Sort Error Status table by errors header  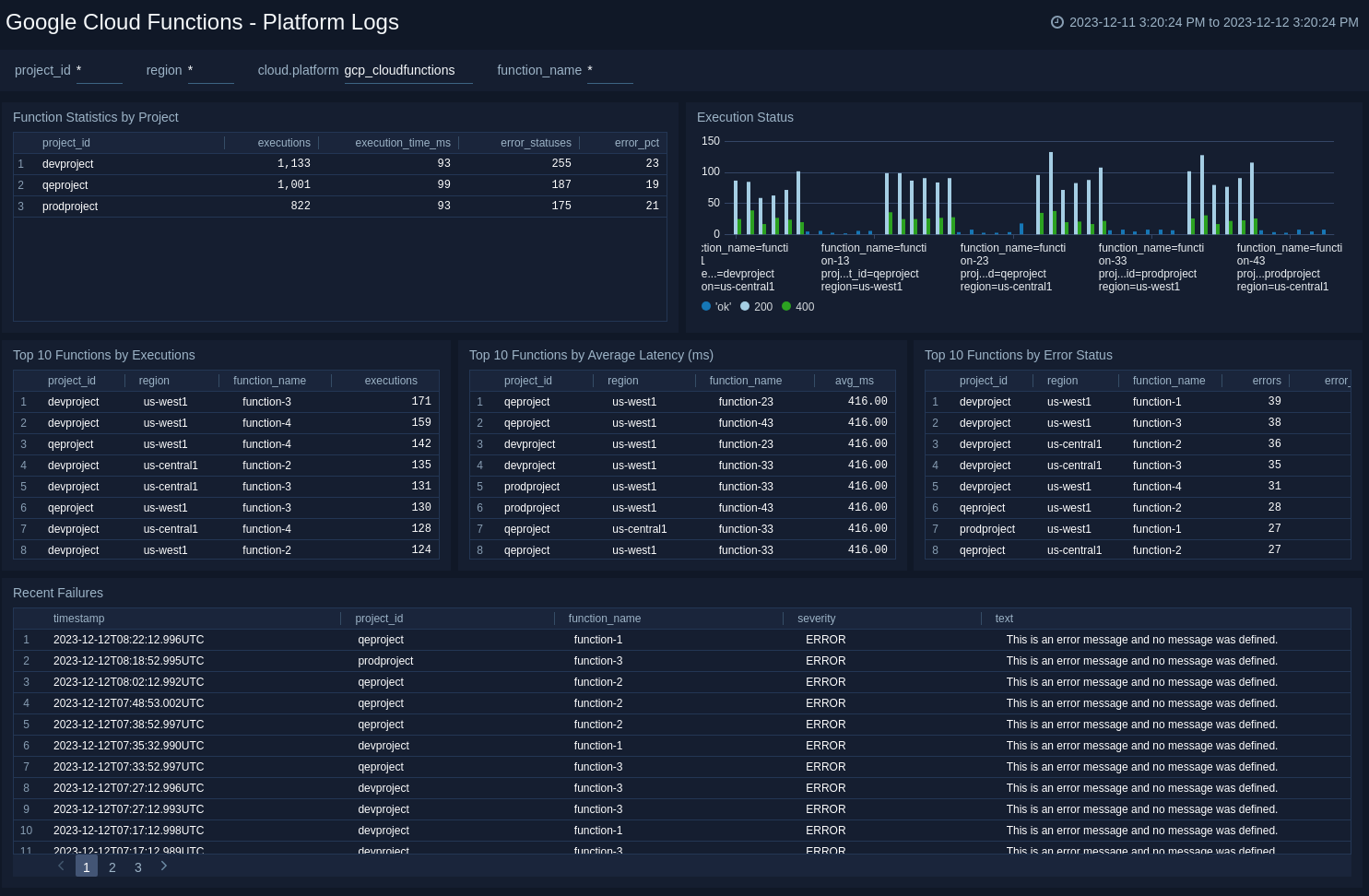(1267, 381)
